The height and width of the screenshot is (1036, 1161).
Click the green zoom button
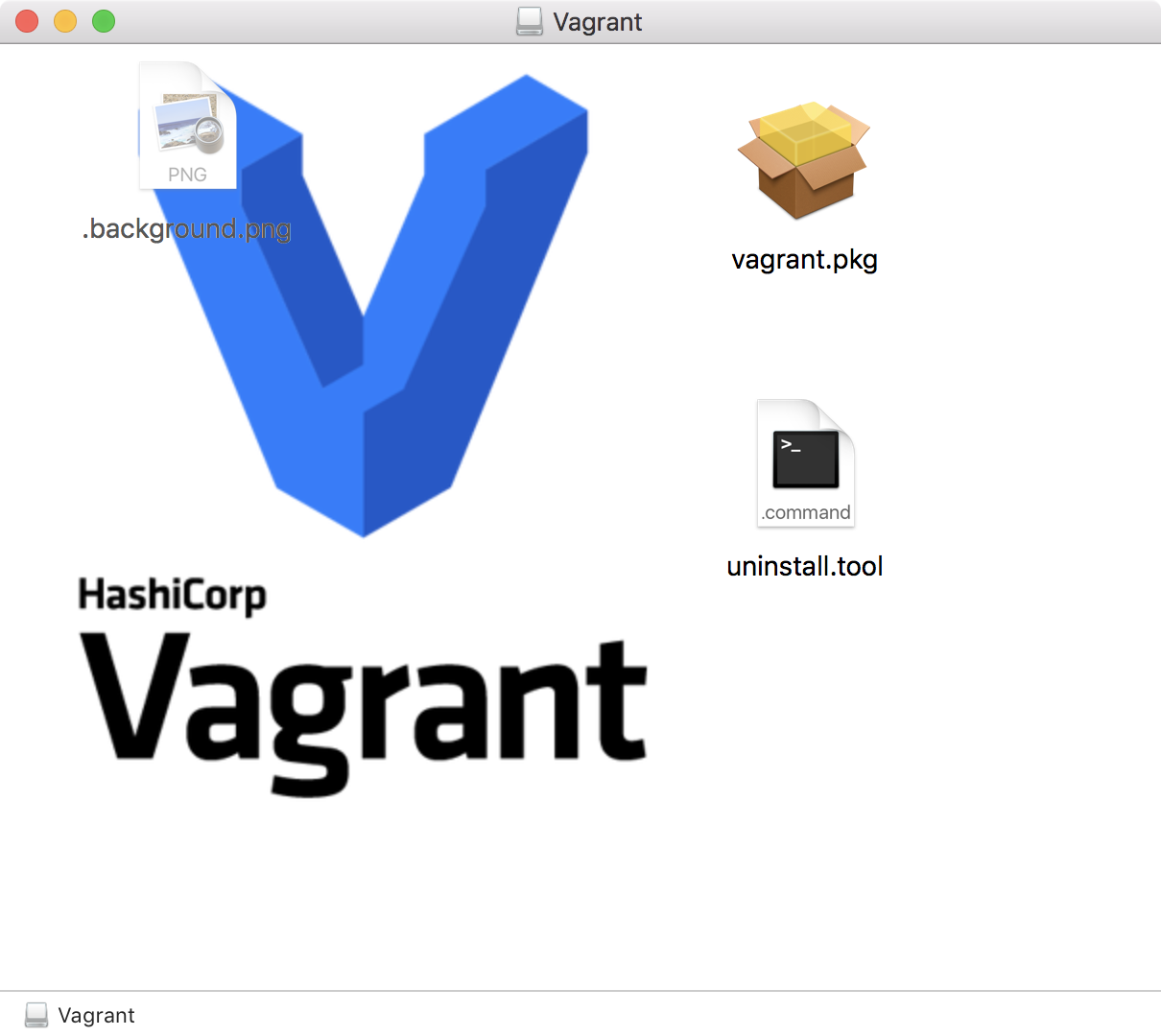pos(103,20)
